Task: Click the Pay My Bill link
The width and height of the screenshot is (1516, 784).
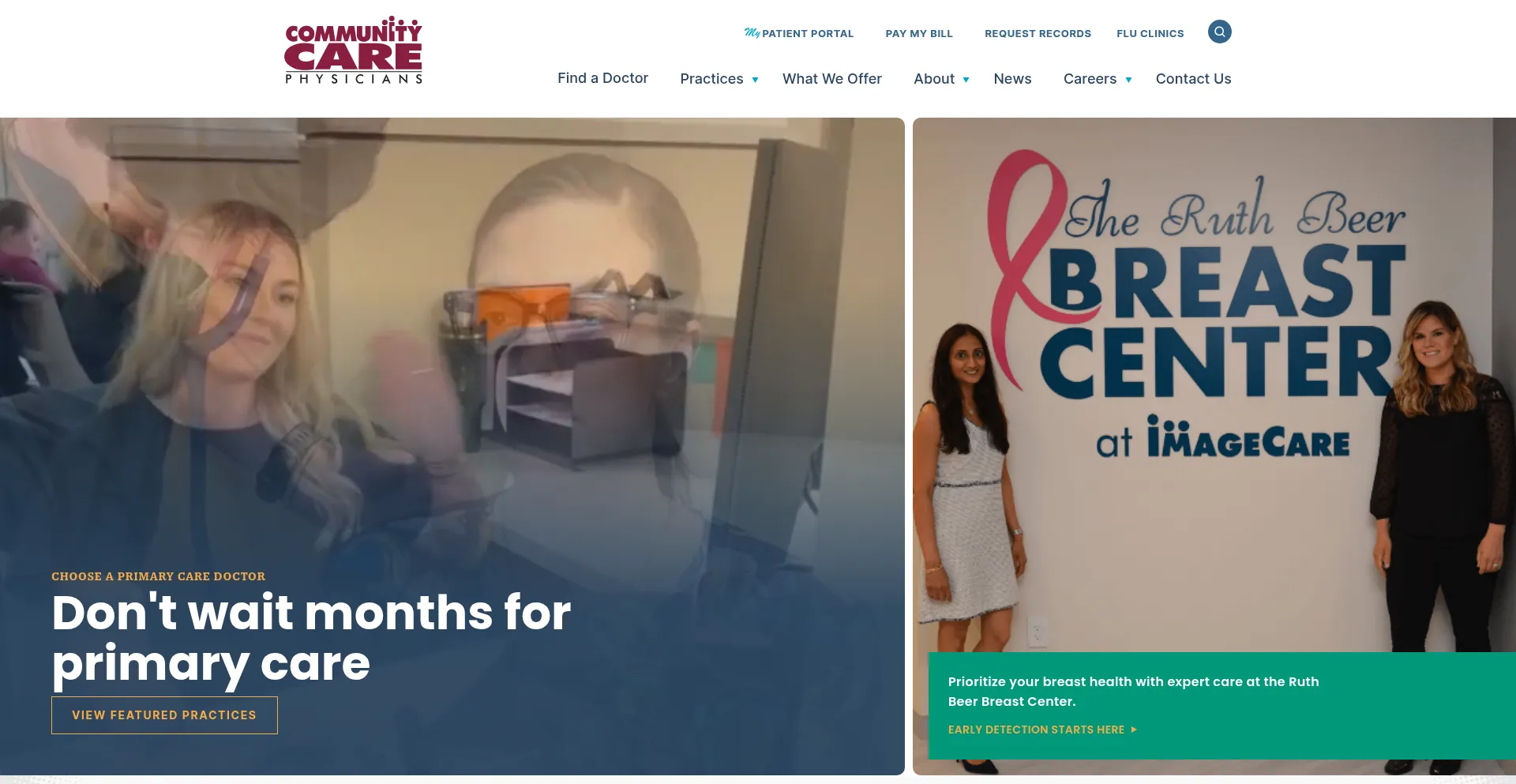Action: [919, 33]
